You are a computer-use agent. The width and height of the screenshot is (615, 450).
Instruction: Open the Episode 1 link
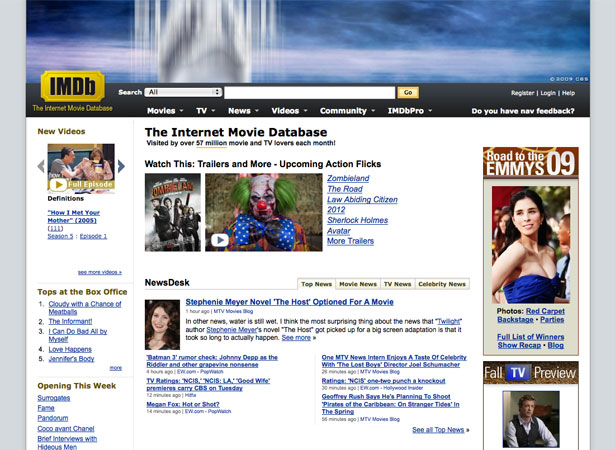(x=93, y=236)
